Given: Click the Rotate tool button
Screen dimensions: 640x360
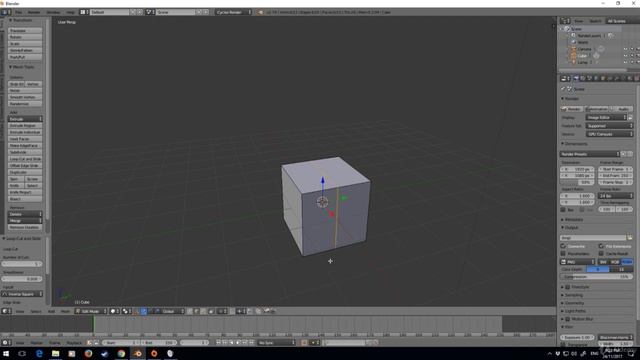Looking at the screenshot, I should pos(25,37).
